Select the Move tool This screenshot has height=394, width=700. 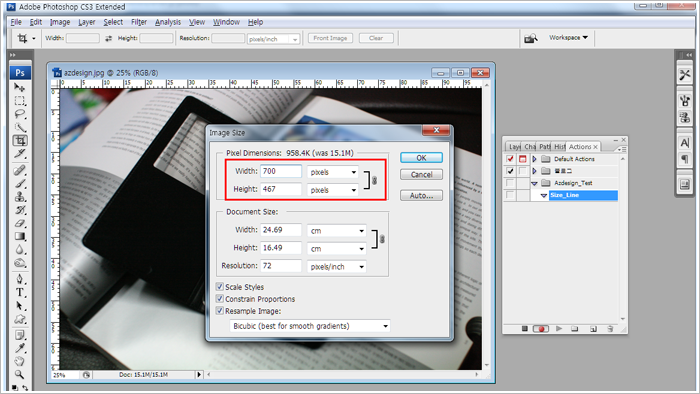coord(20,87)
